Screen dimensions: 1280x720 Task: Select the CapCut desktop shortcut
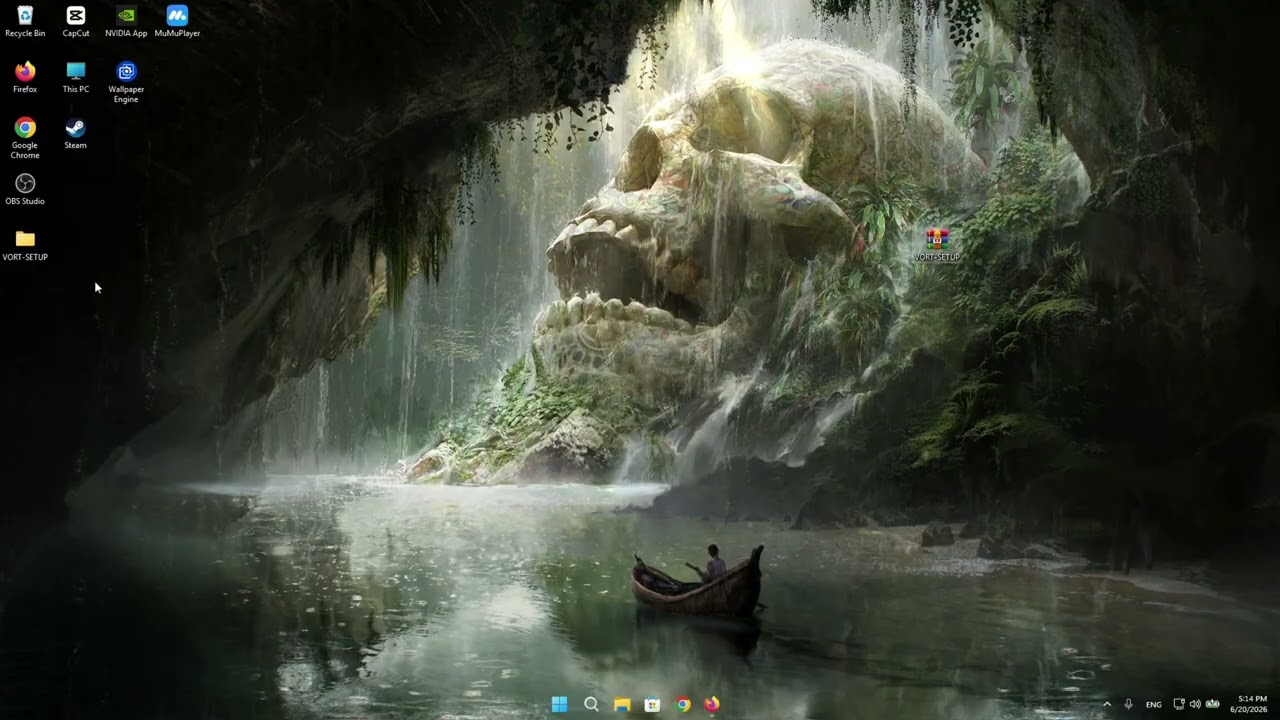tap(76, 21)
